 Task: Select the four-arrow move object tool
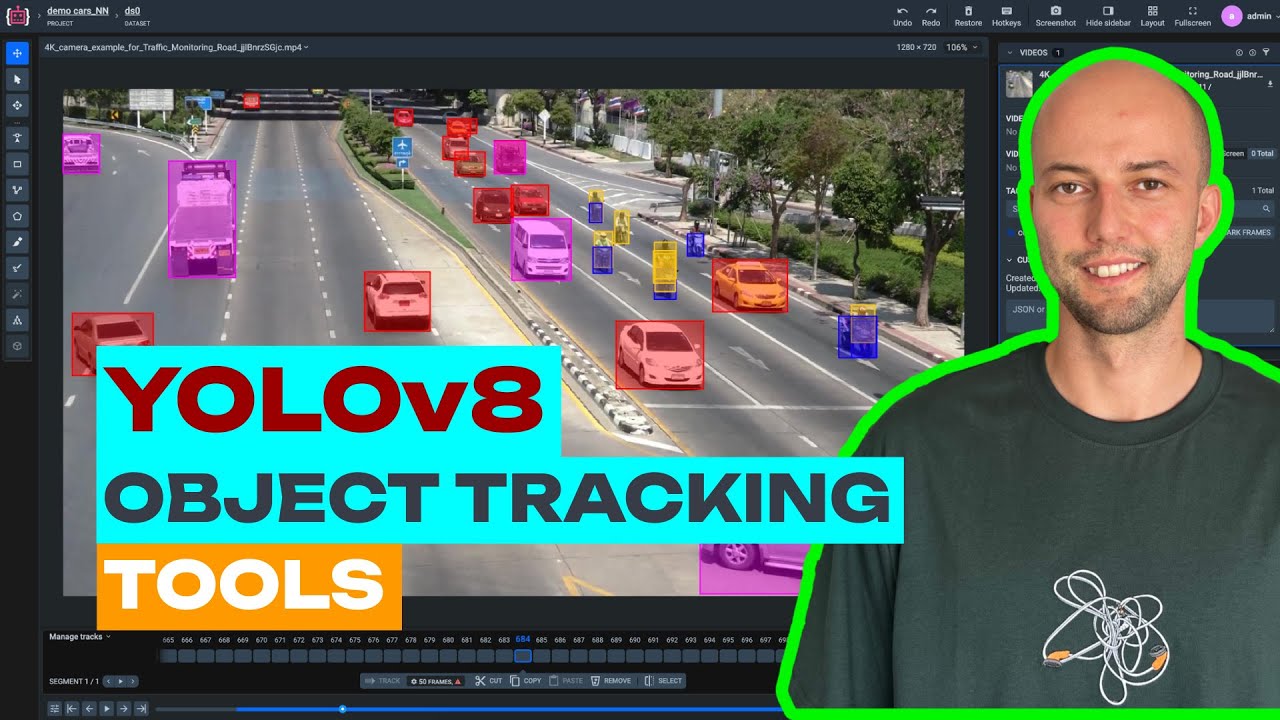[17, 105]
